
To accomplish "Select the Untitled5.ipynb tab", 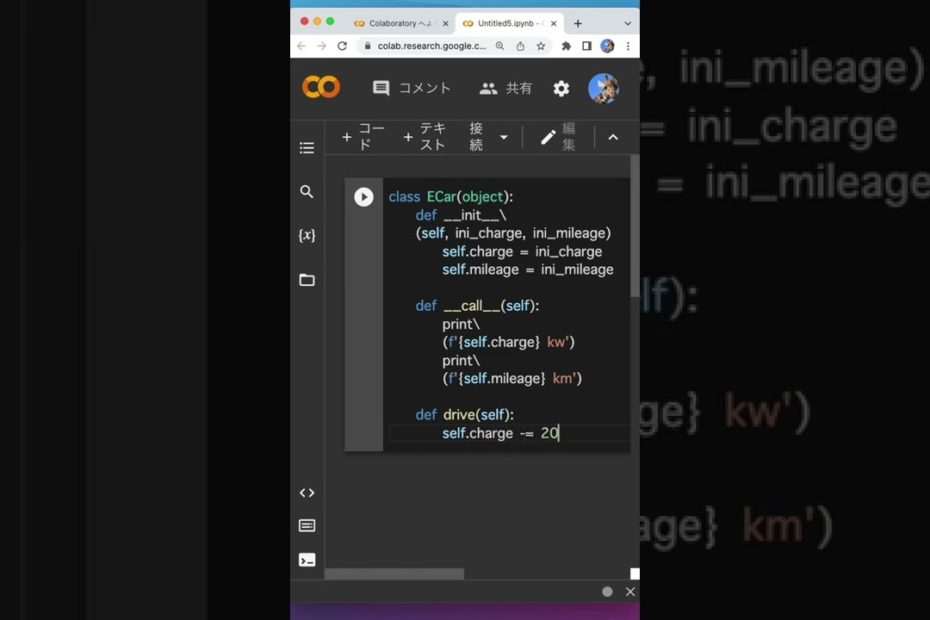I will coord(505,23).
